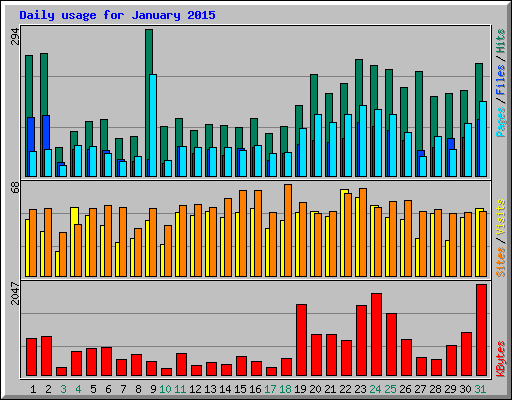Click the Files legend label
The width and height of the screenshot is (512, 400).
(501, 79)
